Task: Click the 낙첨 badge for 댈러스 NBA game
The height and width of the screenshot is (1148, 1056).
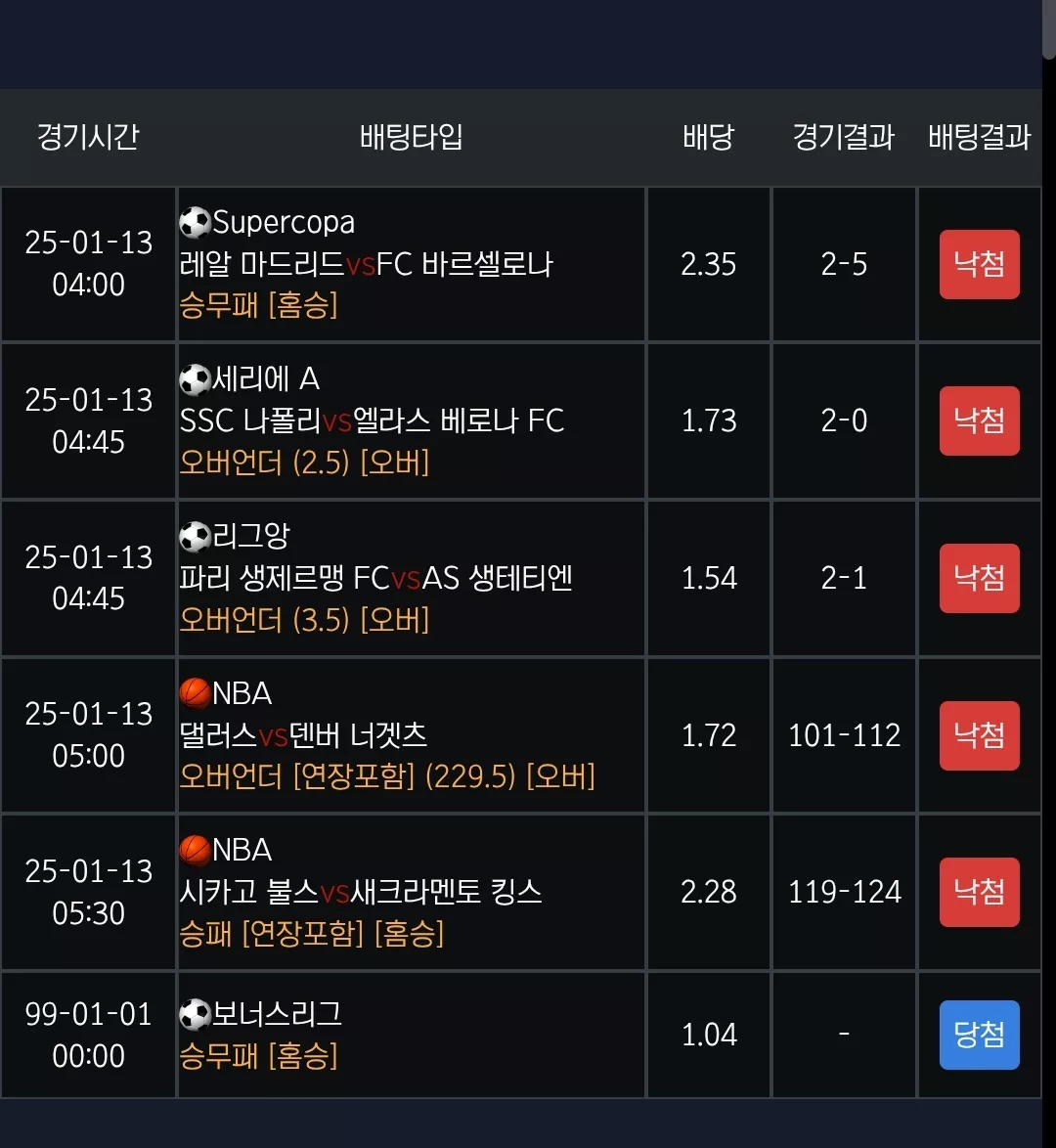Action: (x=979, y=735)
